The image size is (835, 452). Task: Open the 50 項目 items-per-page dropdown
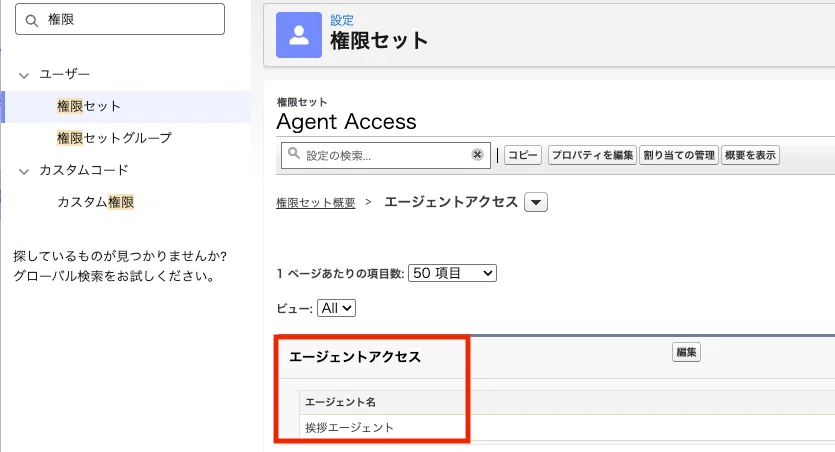[452, 273]
